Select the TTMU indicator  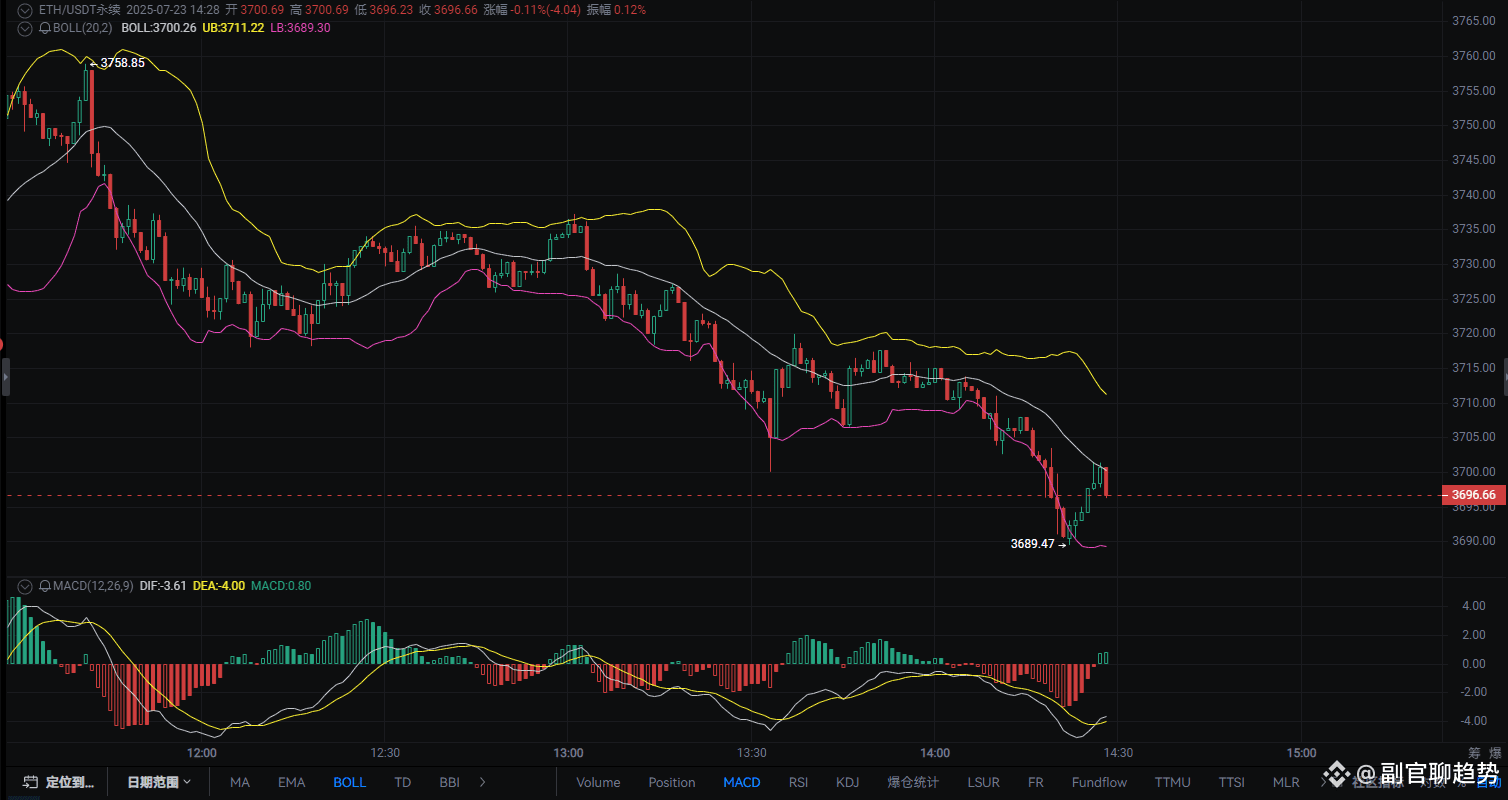tap(1173, 782)
